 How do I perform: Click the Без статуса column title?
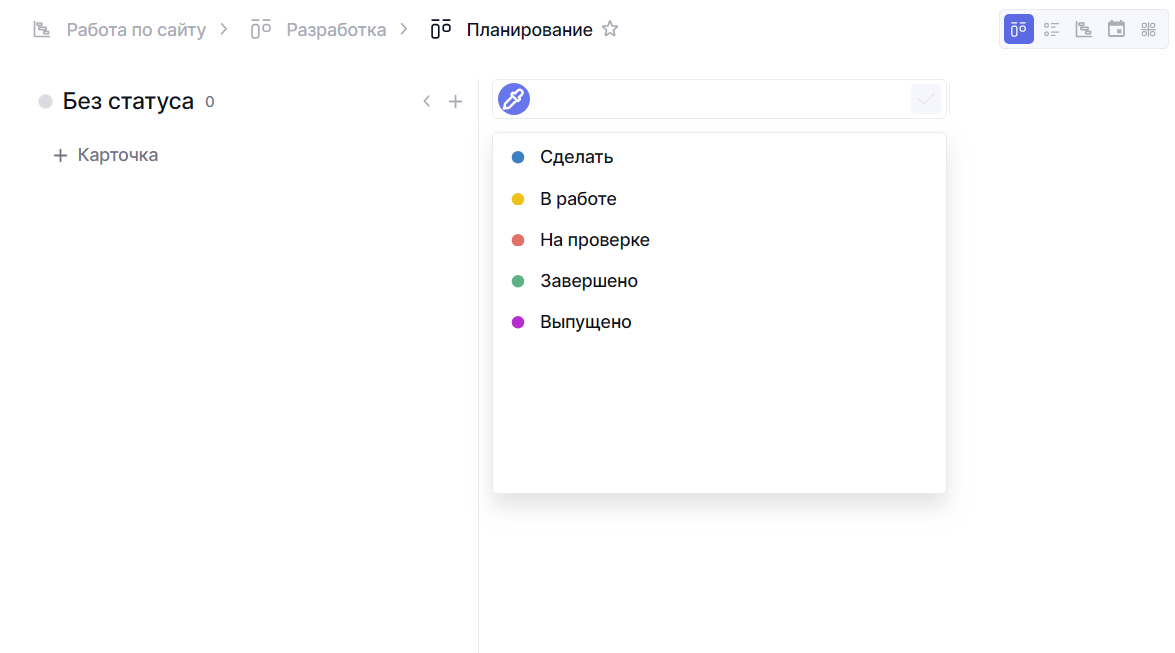[x=128, y=101]
